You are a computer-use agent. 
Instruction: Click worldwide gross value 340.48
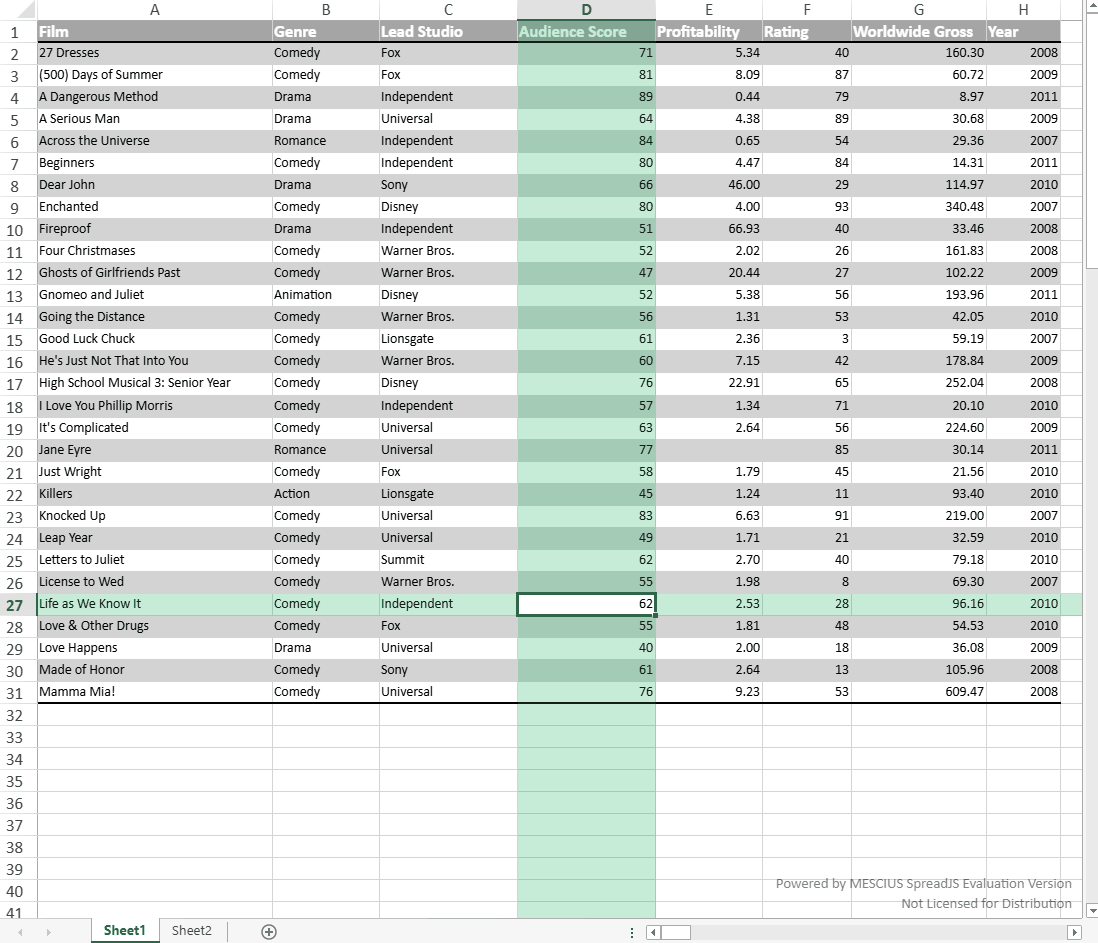tap(919, 207)
